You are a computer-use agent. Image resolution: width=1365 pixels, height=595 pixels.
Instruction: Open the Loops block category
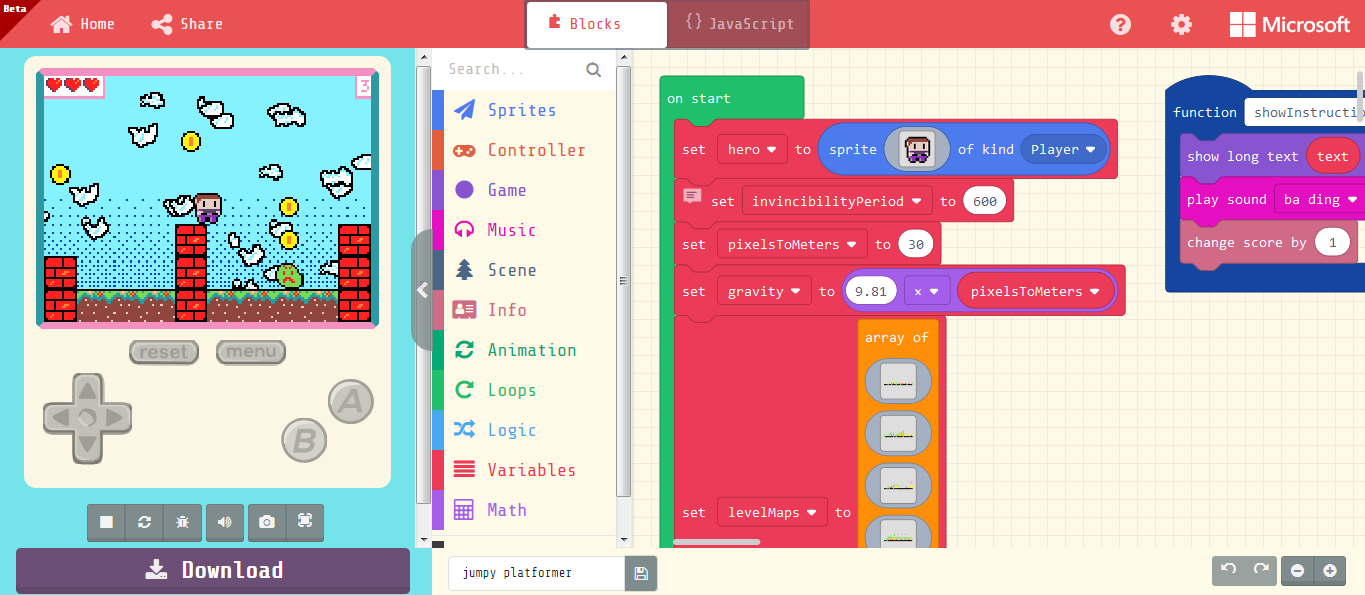523,390
